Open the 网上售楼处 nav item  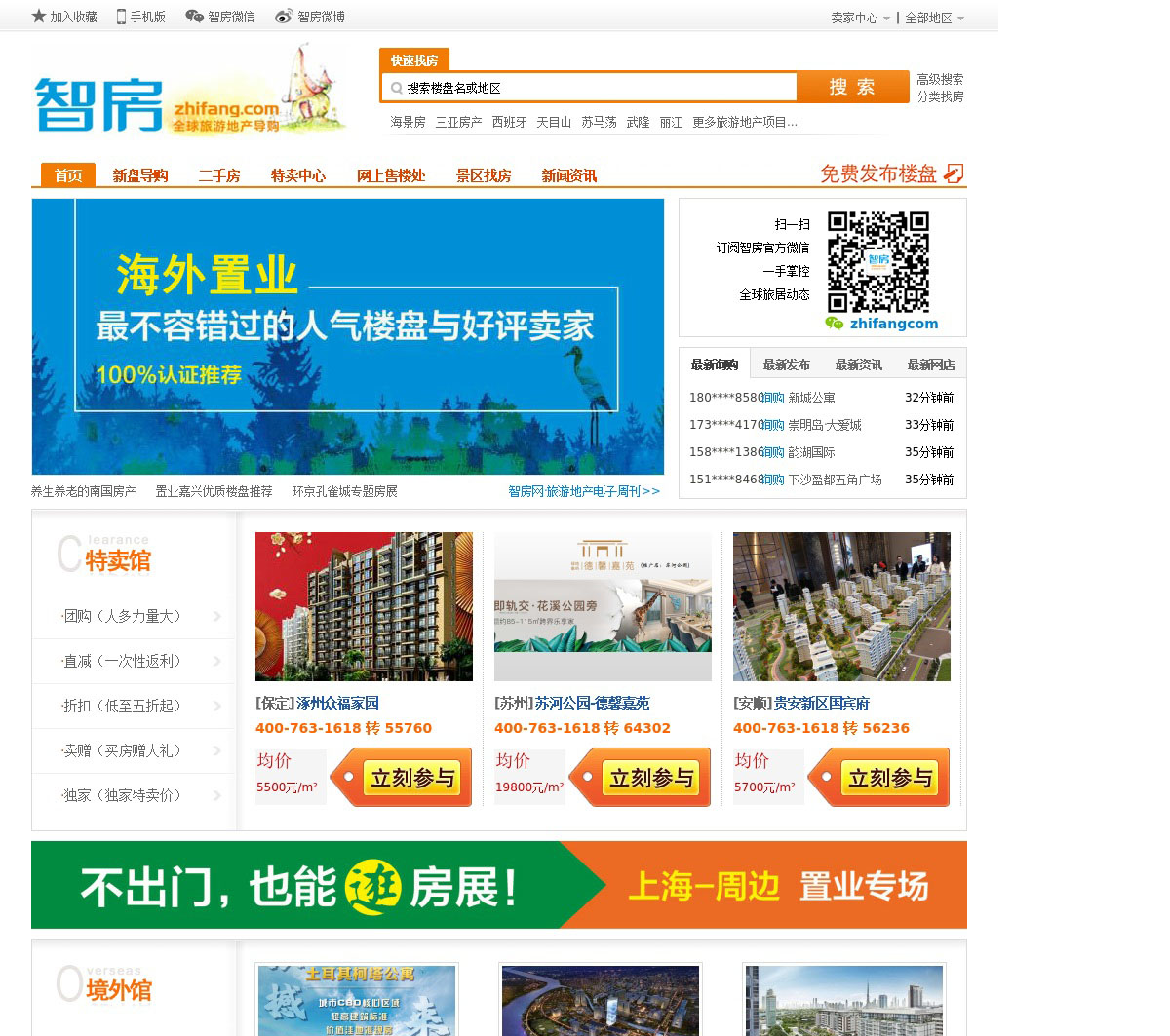(x=391, y=175)
